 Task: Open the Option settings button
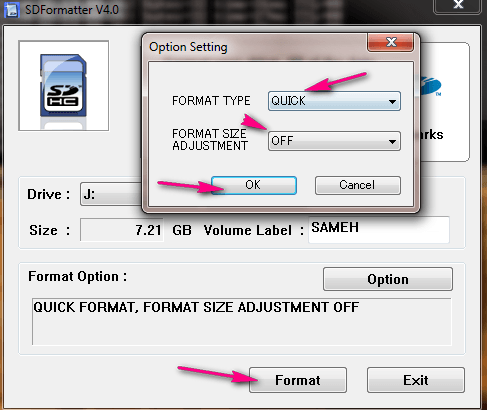coord(388,279)
